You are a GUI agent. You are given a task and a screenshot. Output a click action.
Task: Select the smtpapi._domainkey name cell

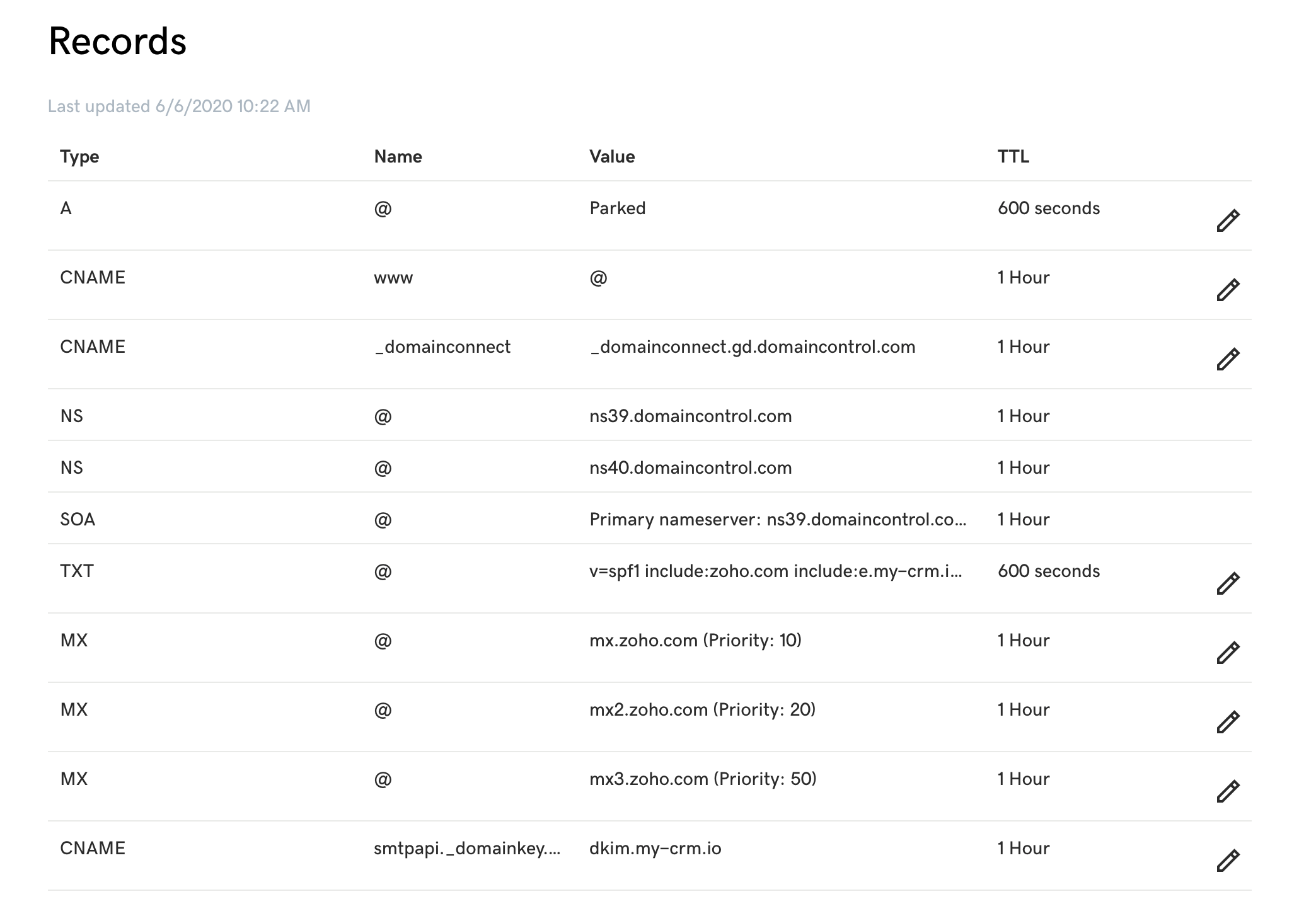coord(467,849)
